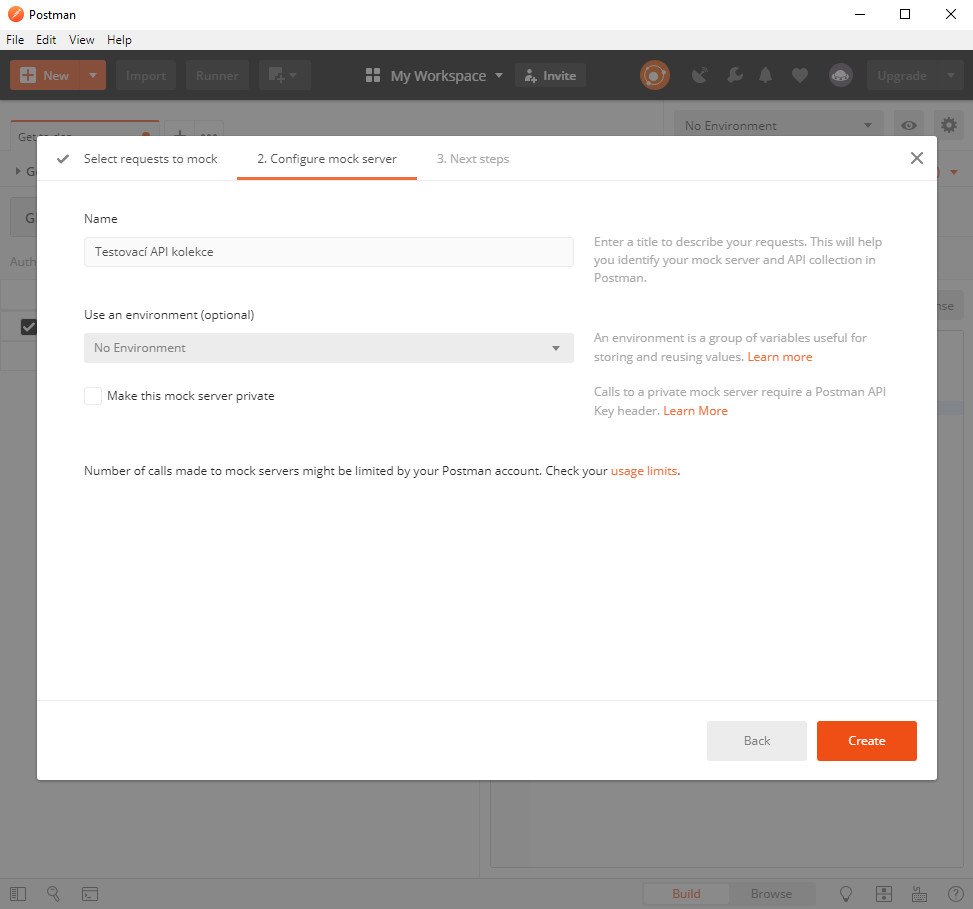Switch to Build mode
973x909 pixels.
pos(686,893)
